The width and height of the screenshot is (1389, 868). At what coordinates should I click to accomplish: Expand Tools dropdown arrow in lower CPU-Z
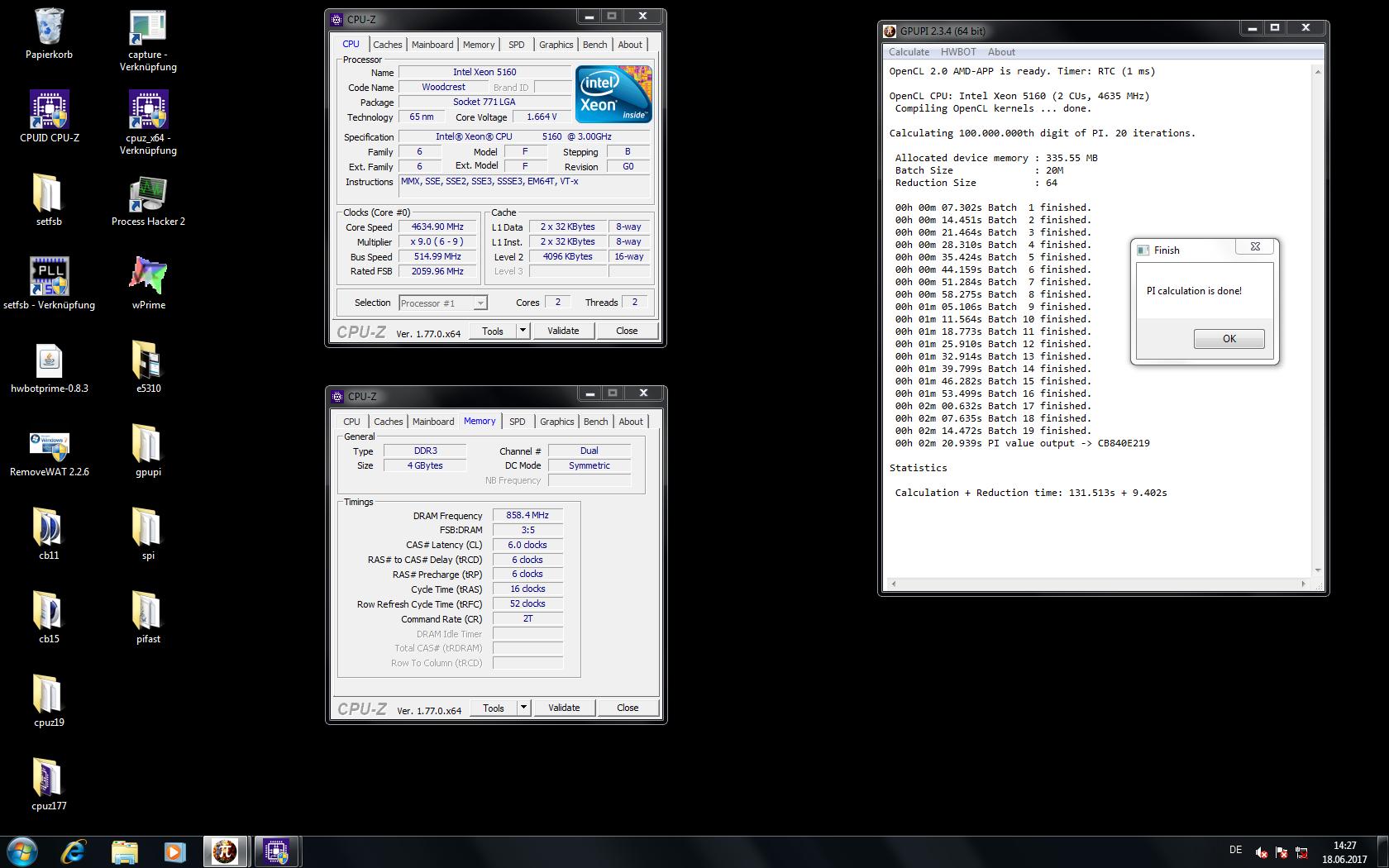[523, 708]
